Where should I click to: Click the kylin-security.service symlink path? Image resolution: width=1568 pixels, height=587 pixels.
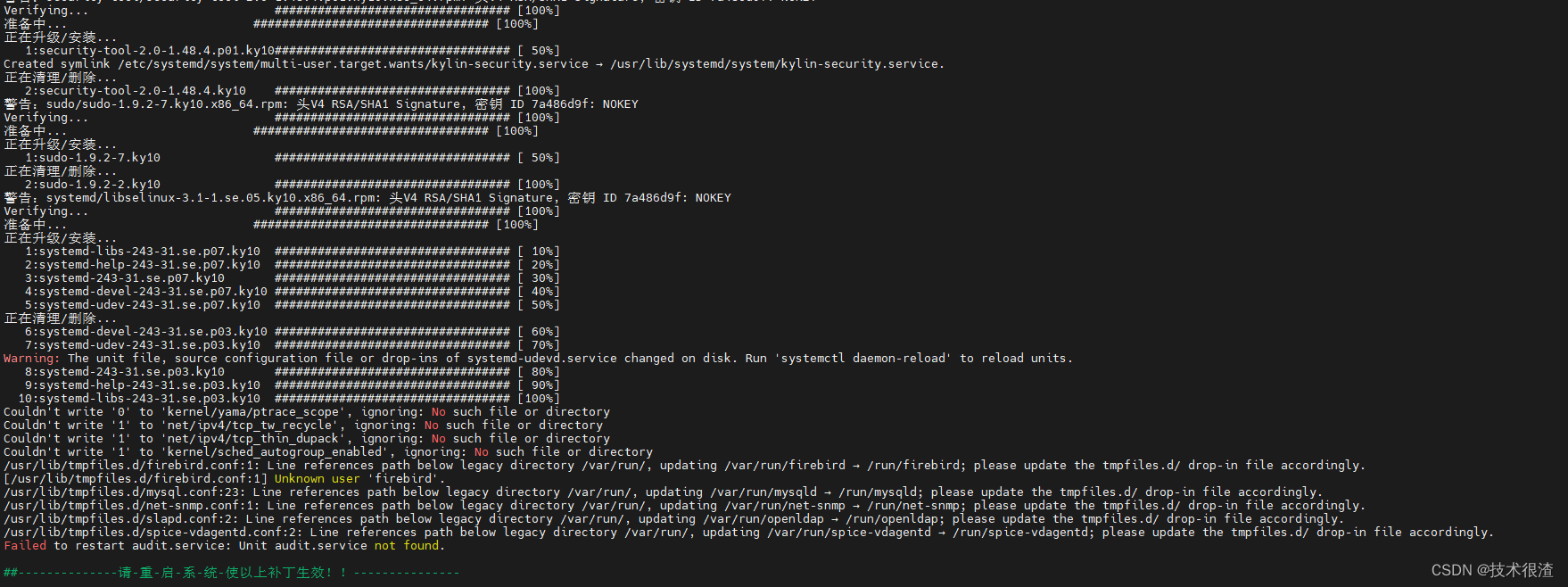click(x=776, y=63)
